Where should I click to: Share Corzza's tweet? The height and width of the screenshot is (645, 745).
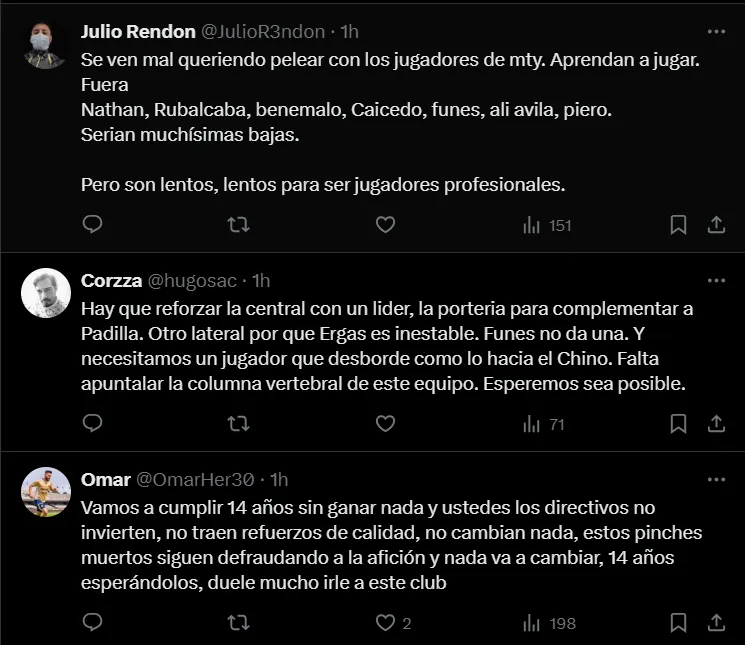[x=716, y=424]
